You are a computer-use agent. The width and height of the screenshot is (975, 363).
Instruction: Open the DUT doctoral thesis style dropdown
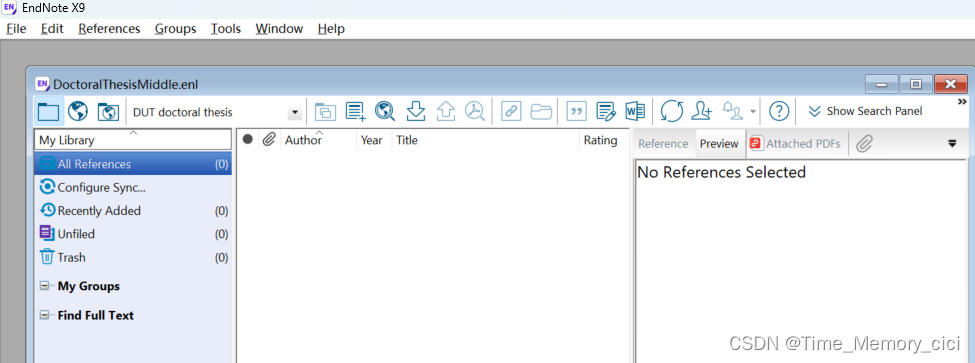(295, 113)
